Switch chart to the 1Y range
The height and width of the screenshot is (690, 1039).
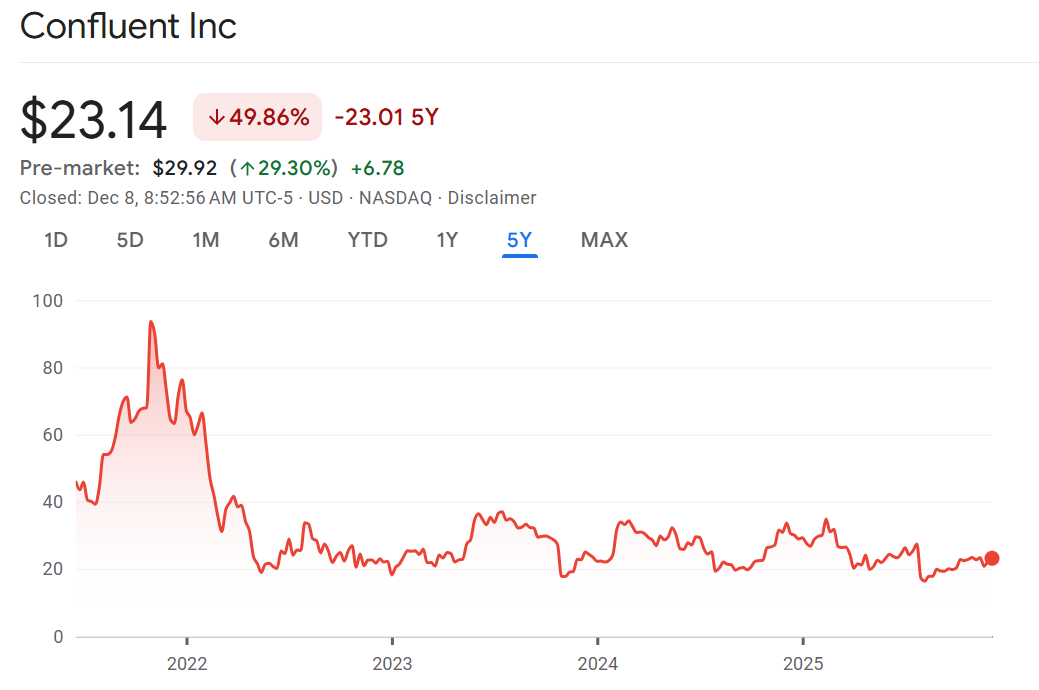point(447,240)
